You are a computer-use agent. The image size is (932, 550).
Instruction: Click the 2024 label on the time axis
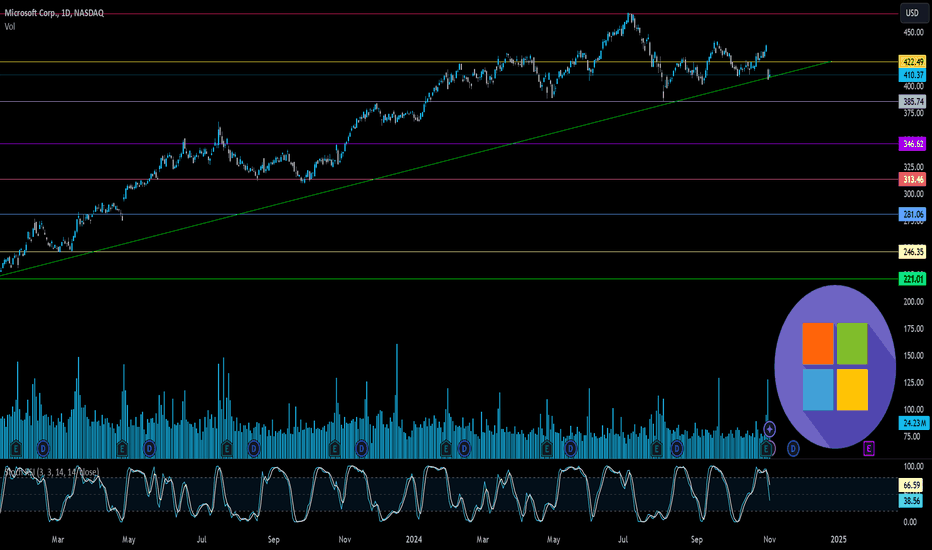(414, 540)
